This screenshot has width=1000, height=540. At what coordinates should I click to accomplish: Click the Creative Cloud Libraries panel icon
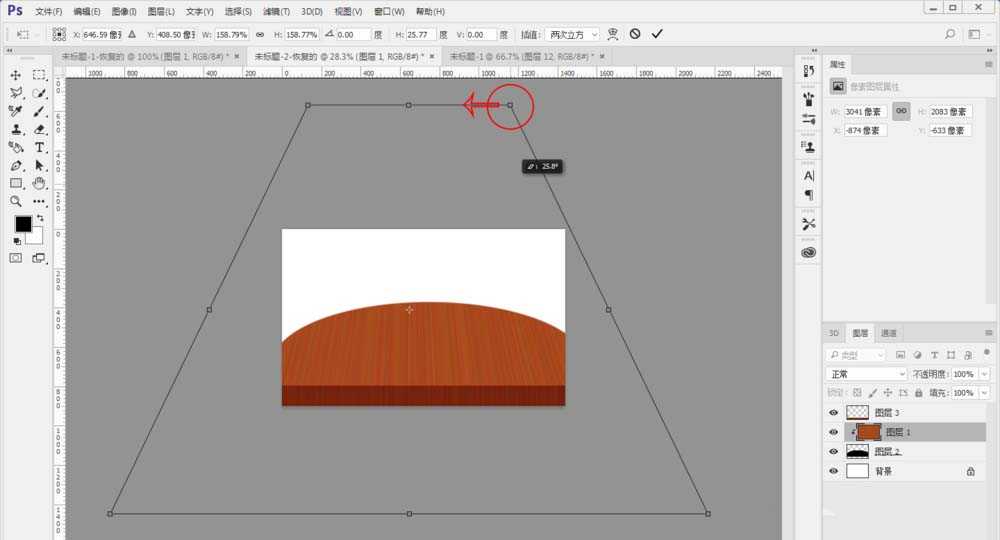coord(809,253)
